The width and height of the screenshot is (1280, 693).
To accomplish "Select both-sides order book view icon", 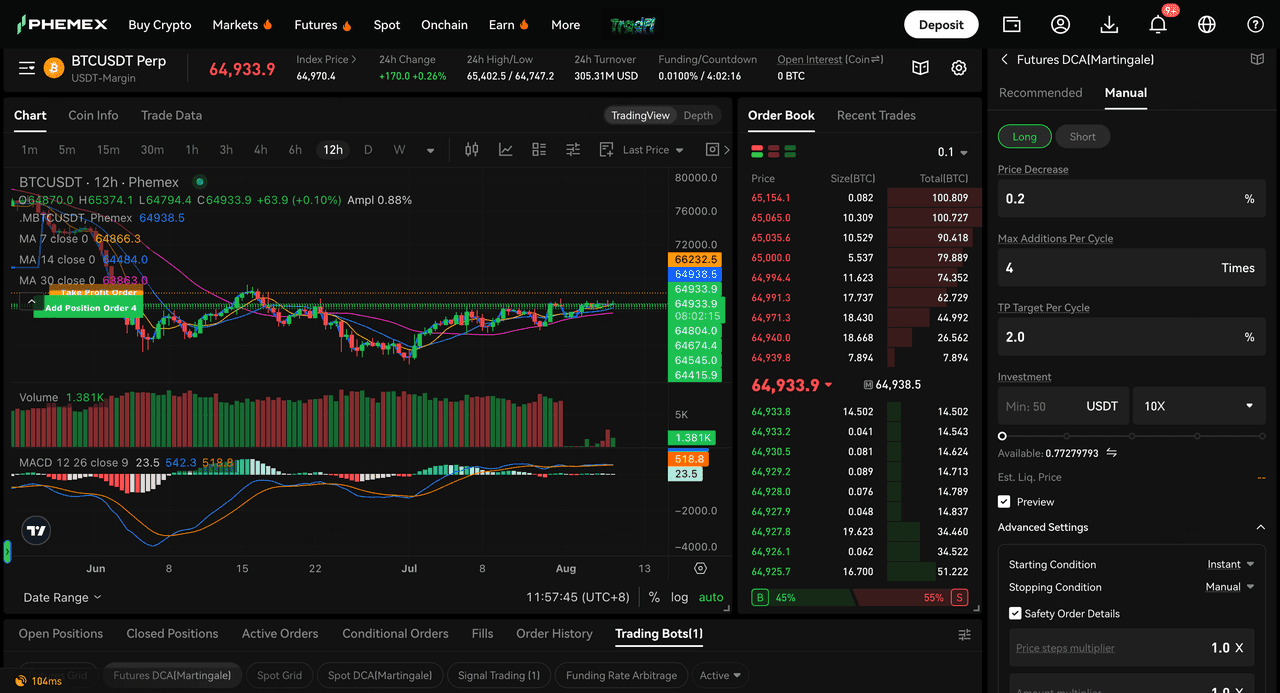I will pos(757,152).
